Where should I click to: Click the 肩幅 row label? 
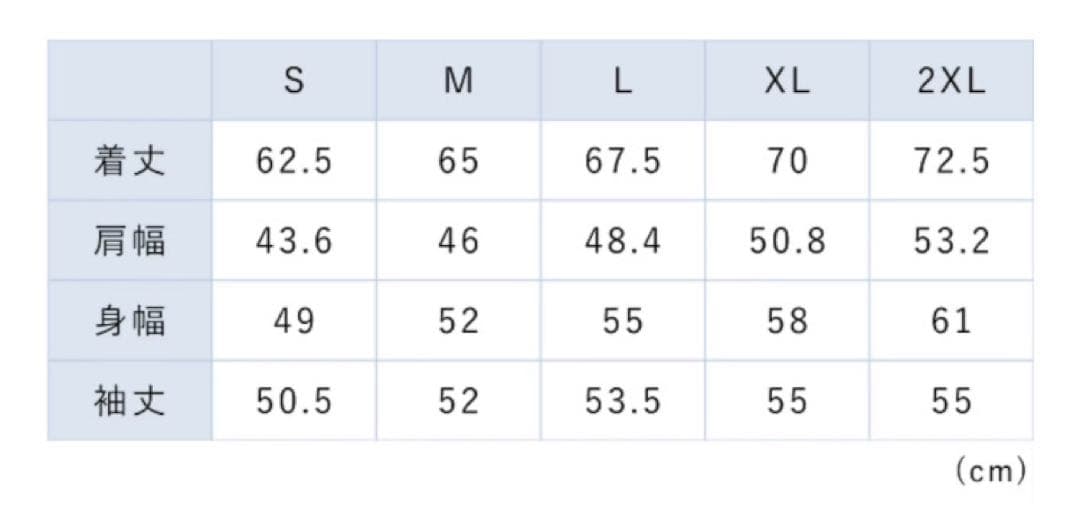tap(129, 241)
